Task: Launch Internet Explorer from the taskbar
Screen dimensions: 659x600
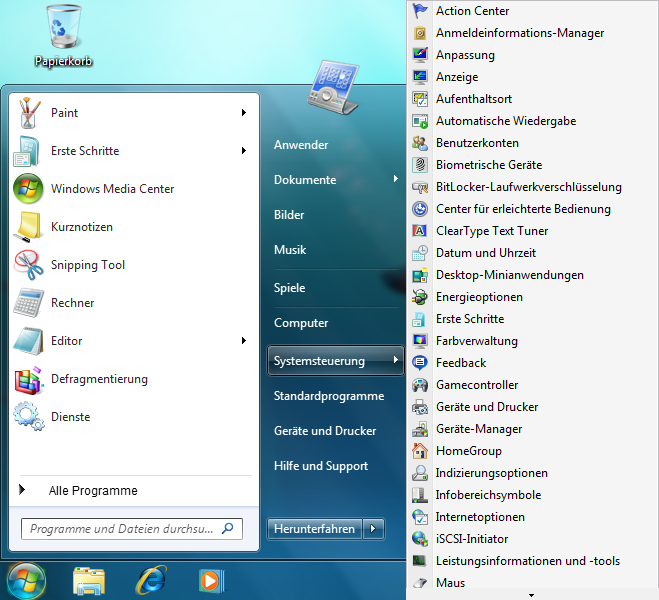Action: point(151,580)
